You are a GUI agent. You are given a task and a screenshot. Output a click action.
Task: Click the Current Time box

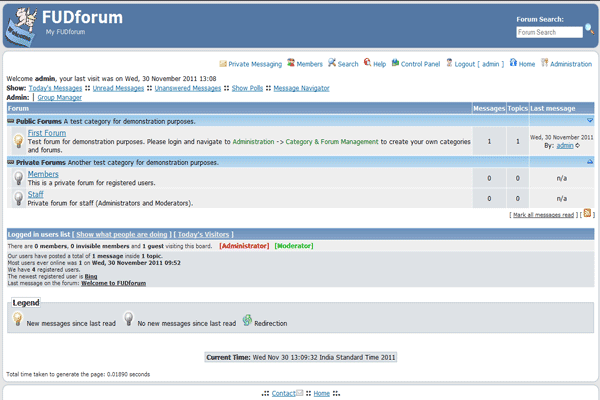click(301, 357)
